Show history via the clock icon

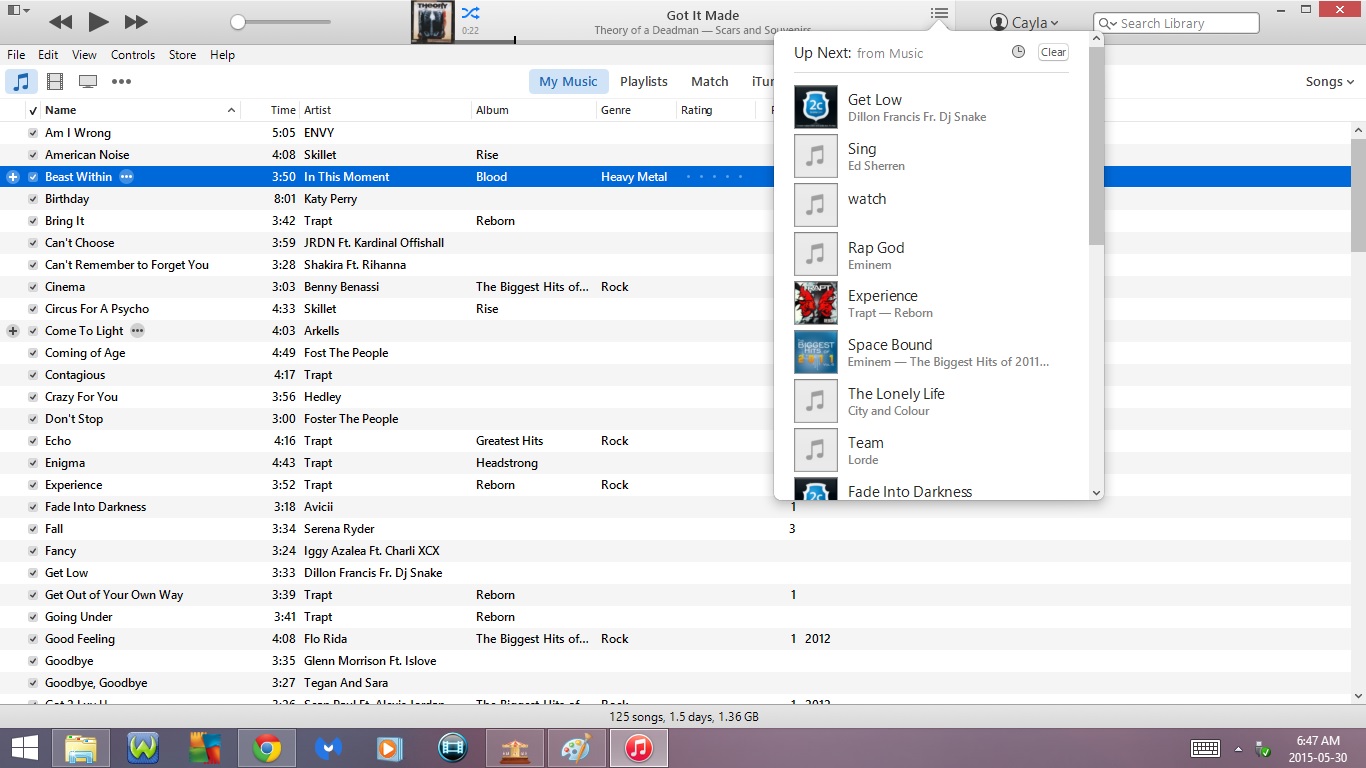click(x=1018, y=52)
